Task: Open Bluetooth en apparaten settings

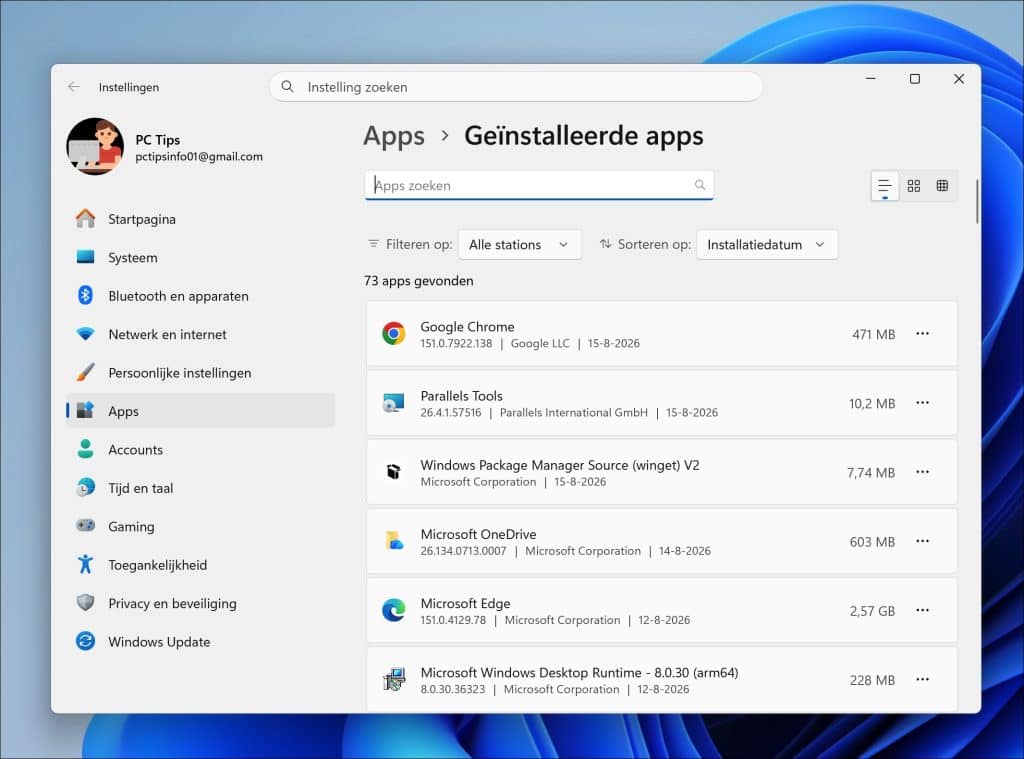Action: coord(200,296)
